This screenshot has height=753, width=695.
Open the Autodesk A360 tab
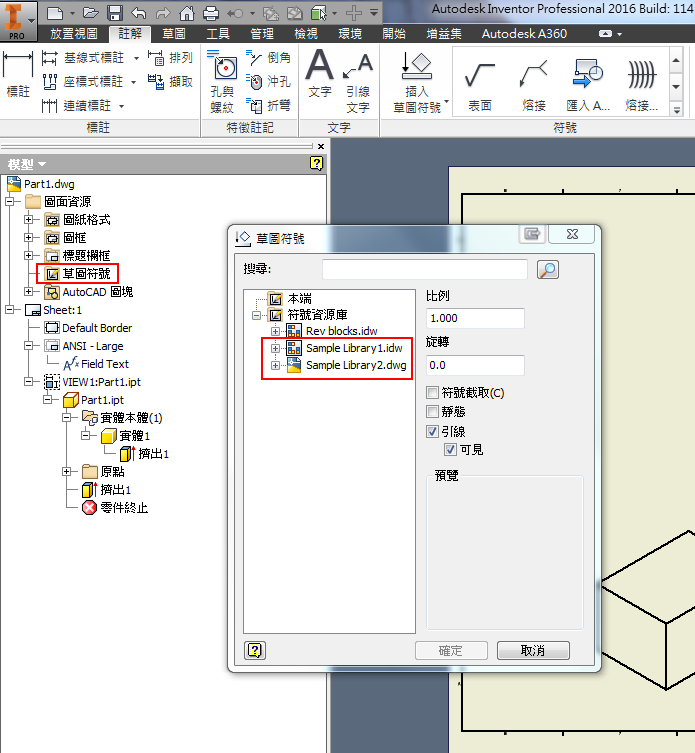[524, 34]
